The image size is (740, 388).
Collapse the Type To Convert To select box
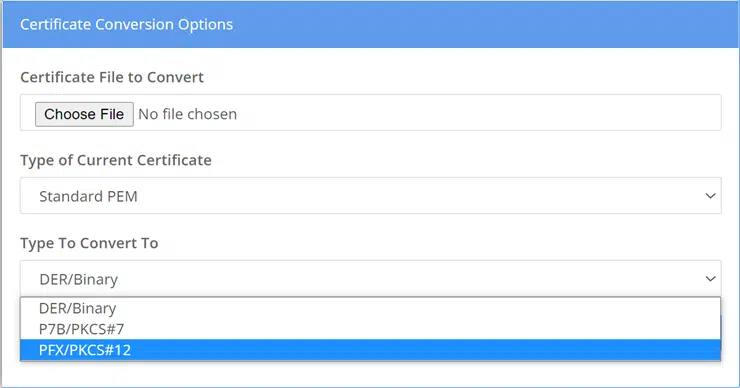pyautogui.click(x=370, y=278)
